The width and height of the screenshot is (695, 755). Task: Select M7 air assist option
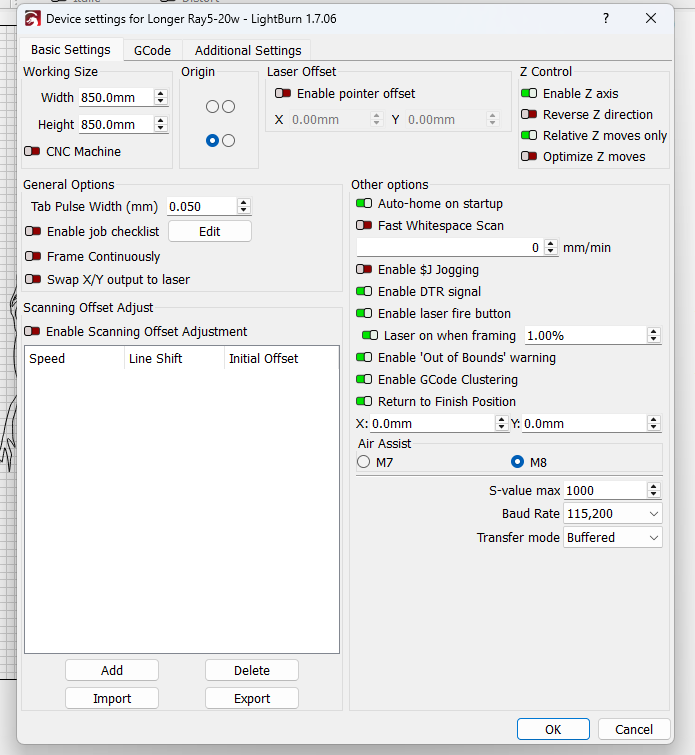[x=364, y=462]
